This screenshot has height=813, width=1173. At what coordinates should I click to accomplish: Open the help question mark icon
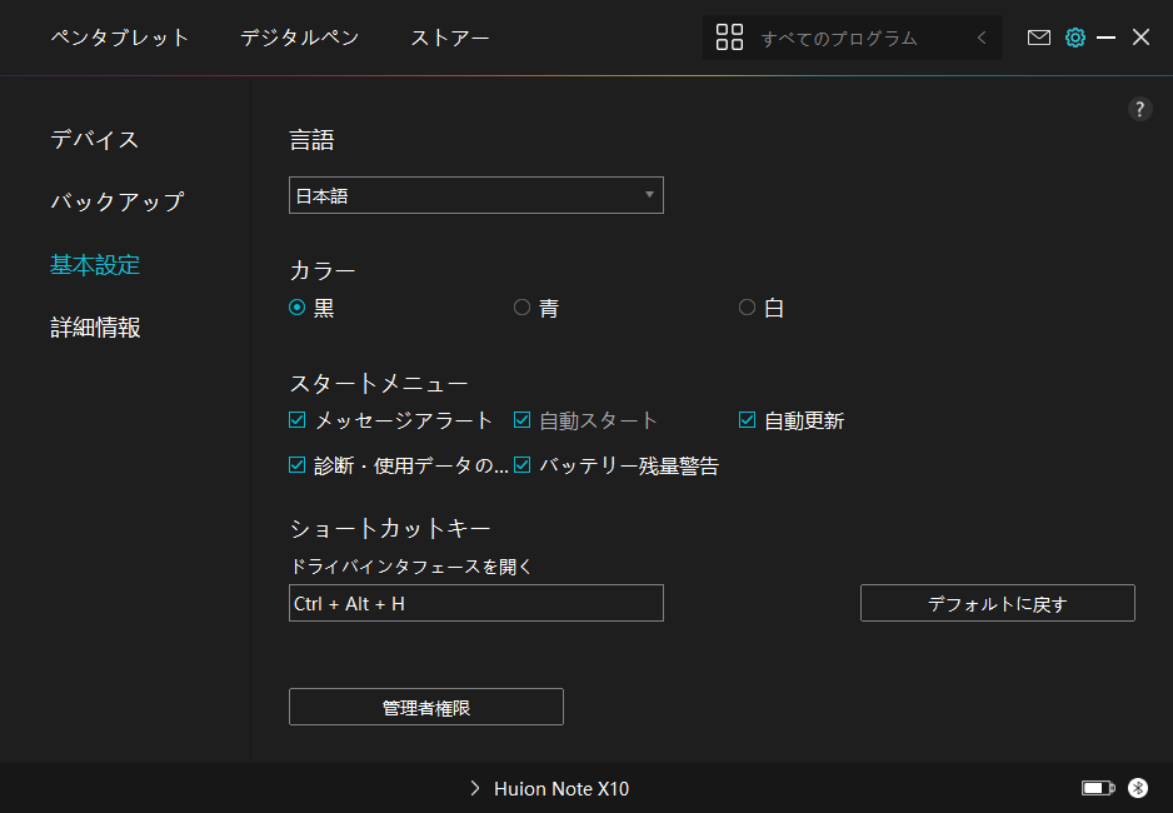point(1140,110)
